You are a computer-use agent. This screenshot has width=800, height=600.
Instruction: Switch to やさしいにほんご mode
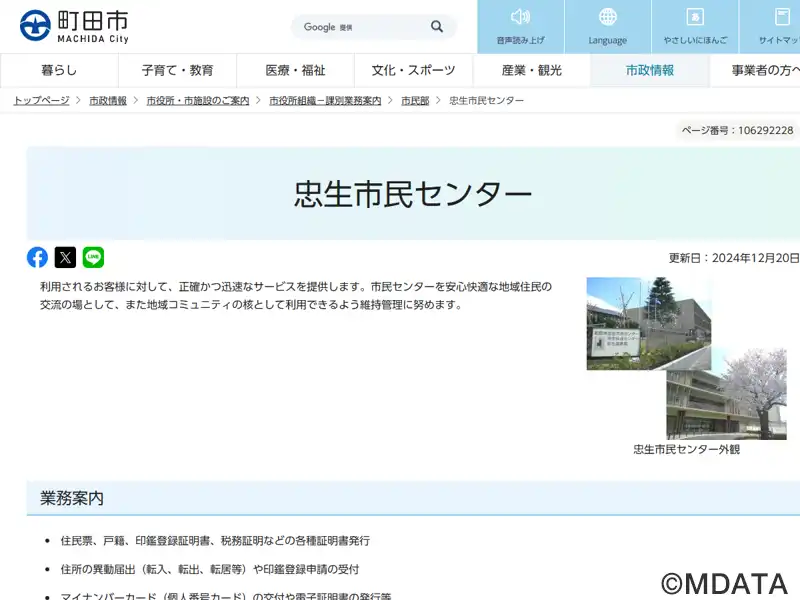[695, 27]
